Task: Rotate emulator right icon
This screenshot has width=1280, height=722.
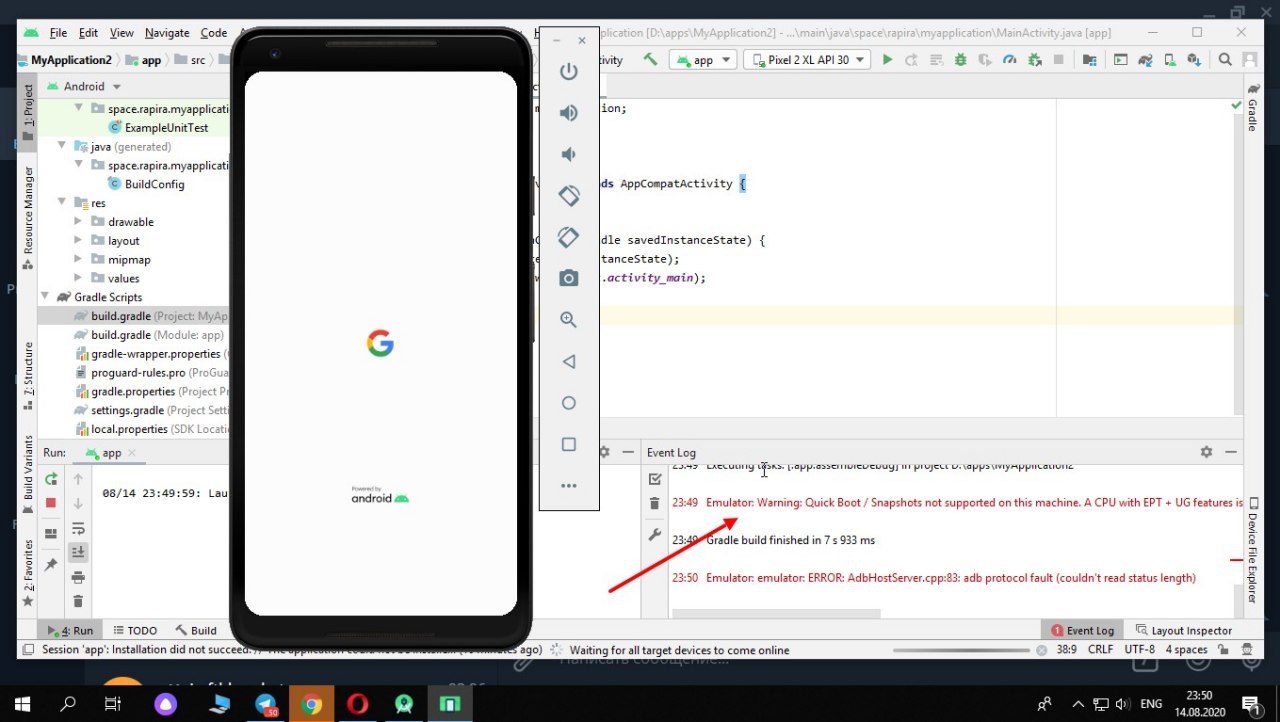Action: (x=569, y=237)
